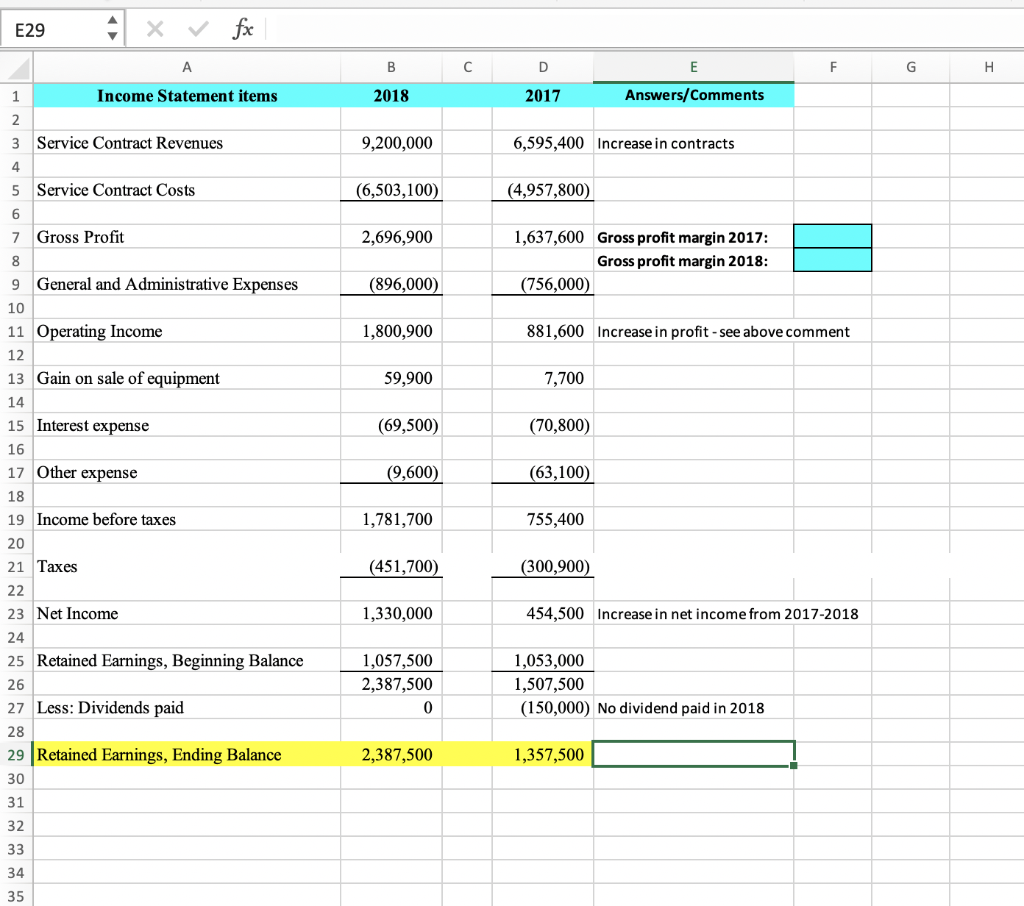Screen dimensions: 1024x906
Task: Select column H header
Action: click(x=988, y=68)
